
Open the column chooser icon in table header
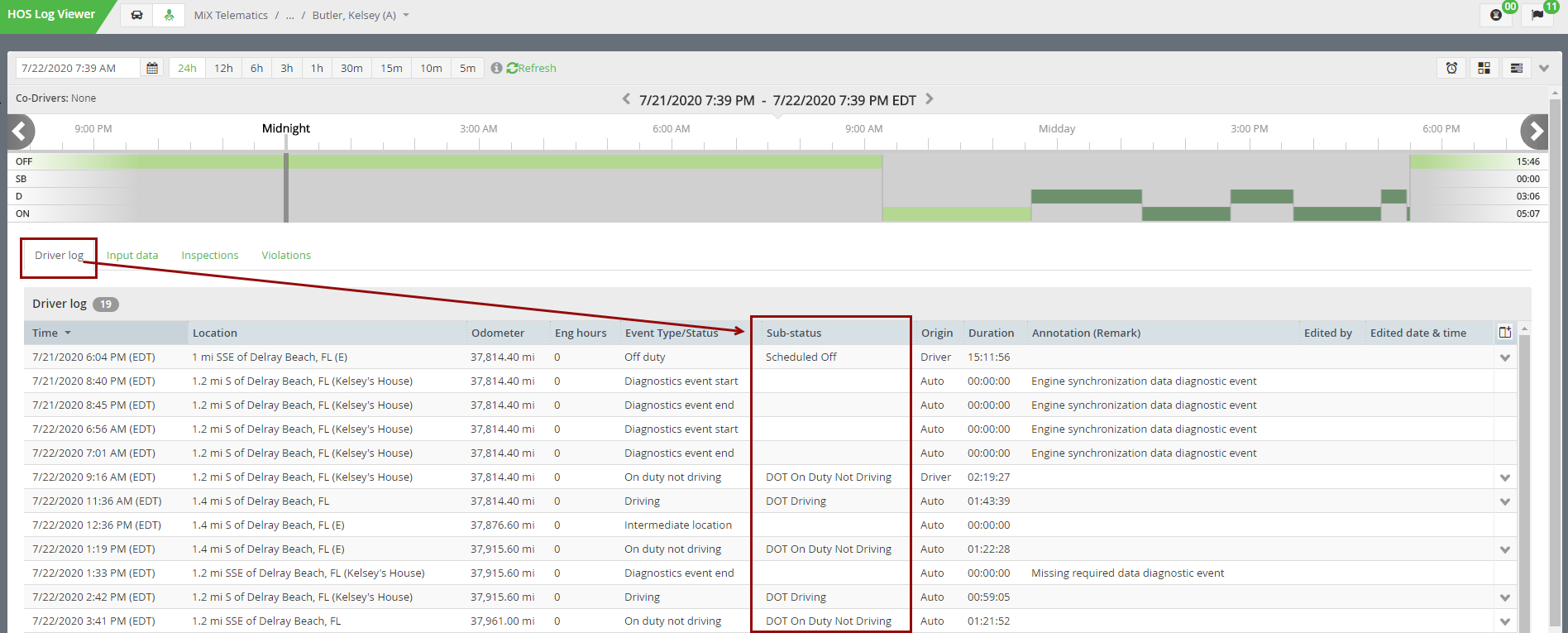pos(1505,332)
